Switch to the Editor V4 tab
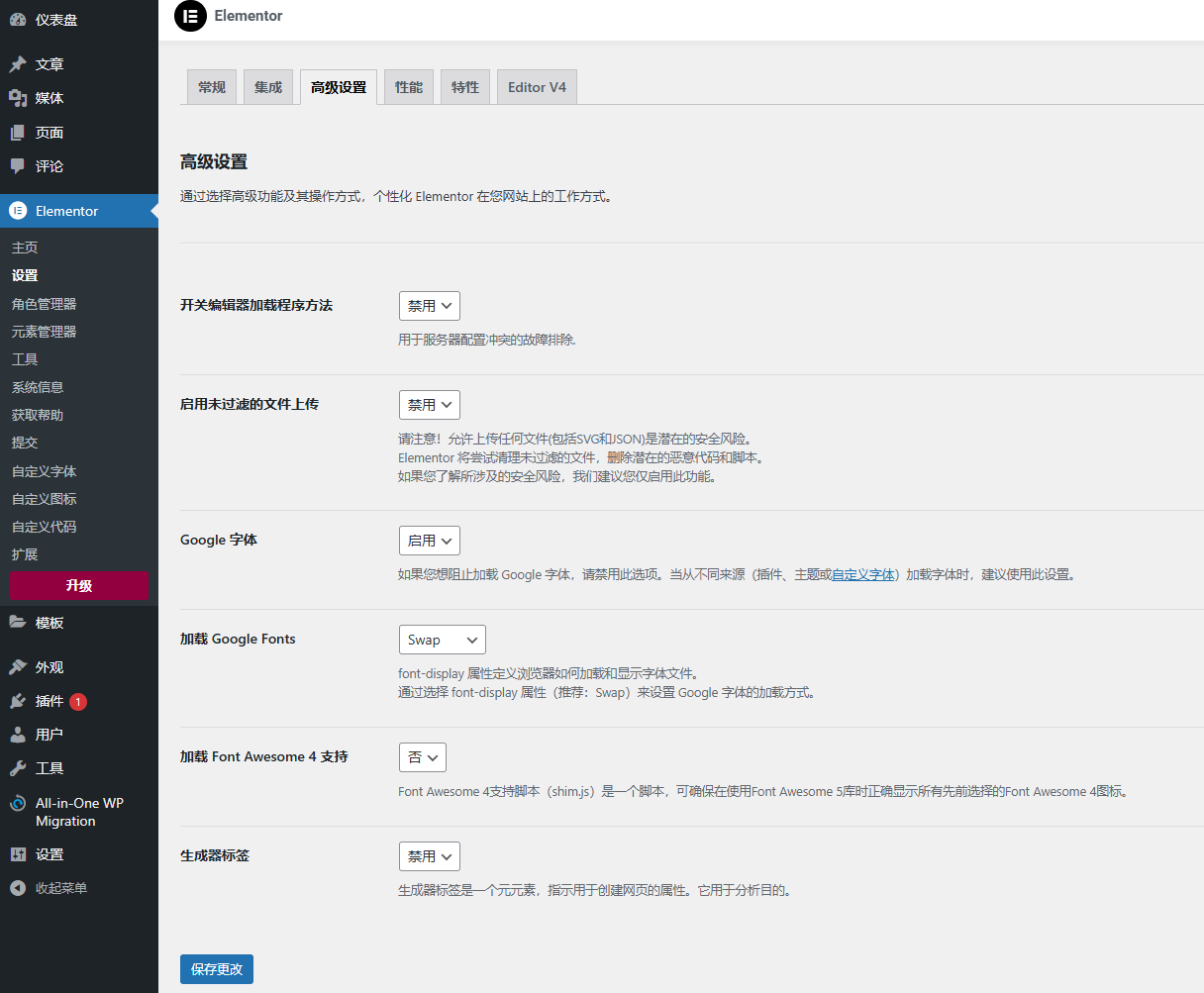This screenshot has width=1204, height=993. coord(537,87)
